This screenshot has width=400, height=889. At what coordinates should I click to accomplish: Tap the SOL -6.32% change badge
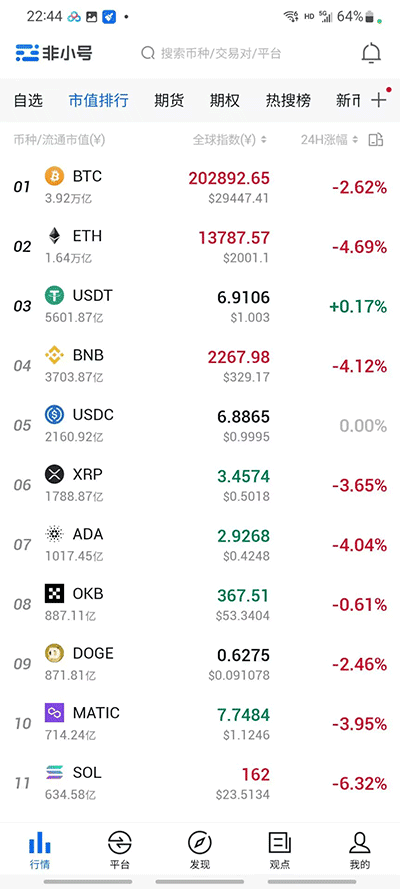point(359,784)
